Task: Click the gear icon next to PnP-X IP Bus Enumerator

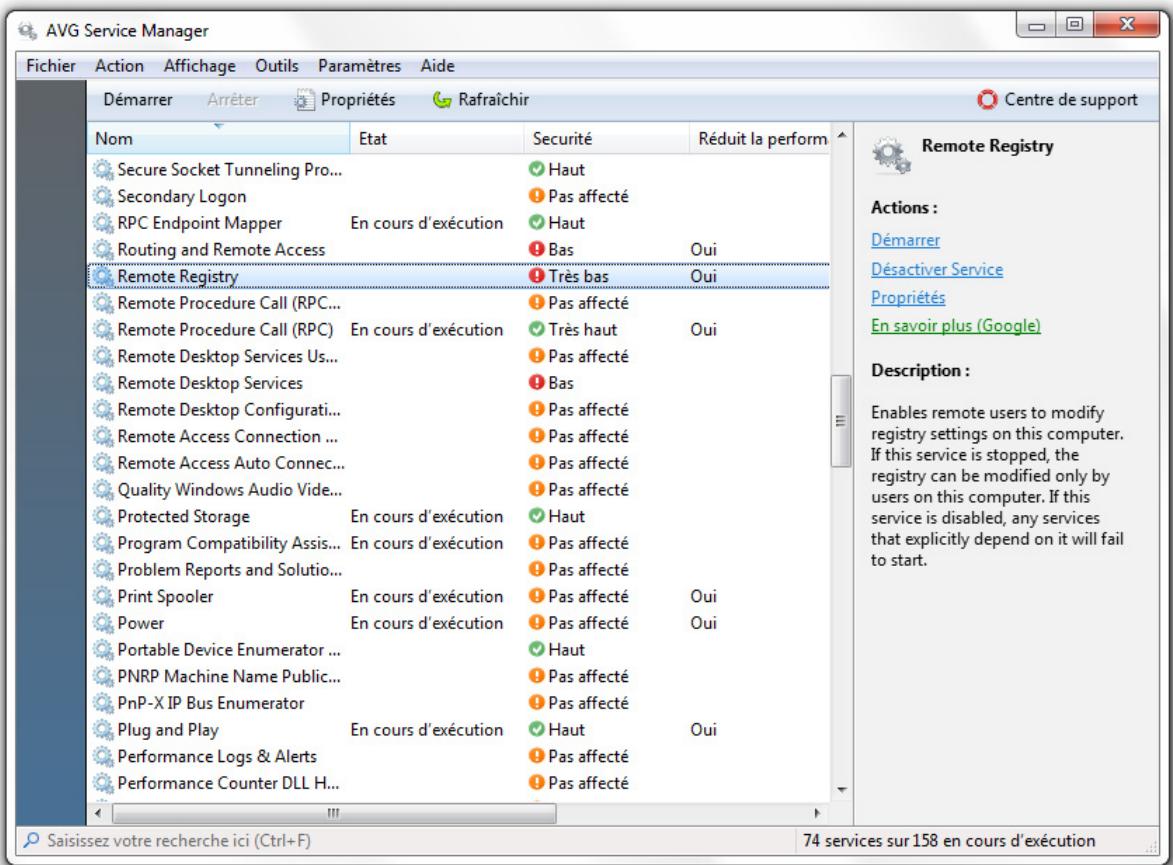Action: (102, 703)
